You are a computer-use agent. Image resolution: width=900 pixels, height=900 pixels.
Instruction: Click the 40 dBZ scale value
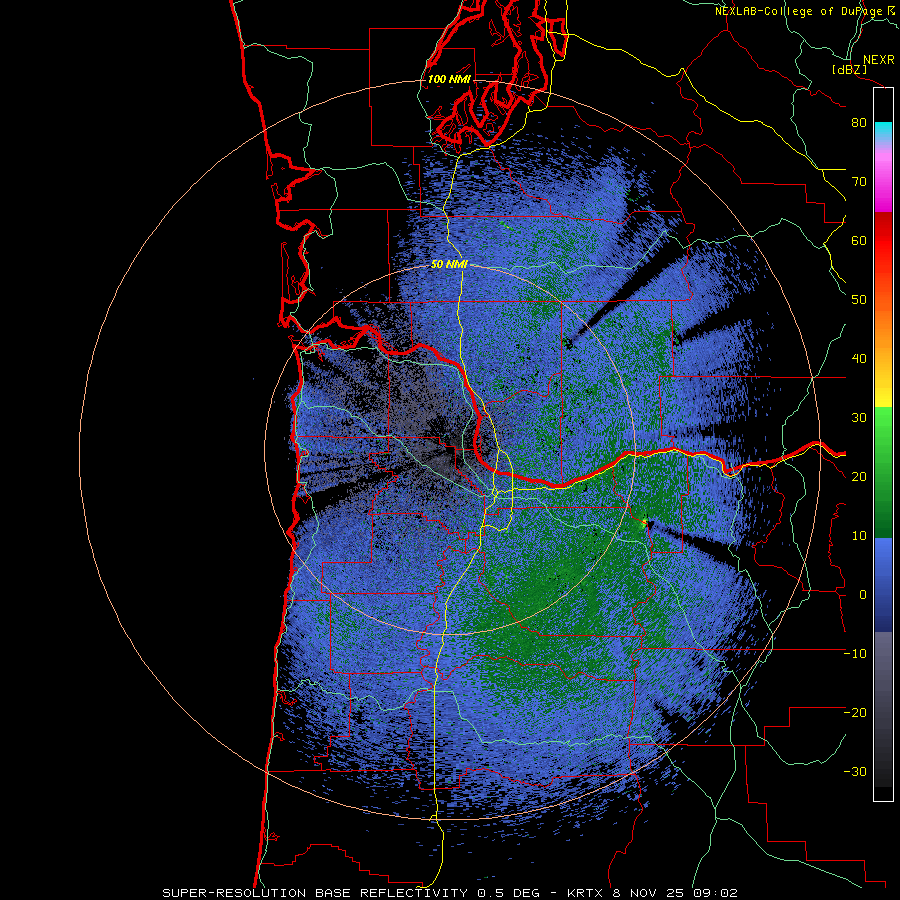[x=859, y=359]
